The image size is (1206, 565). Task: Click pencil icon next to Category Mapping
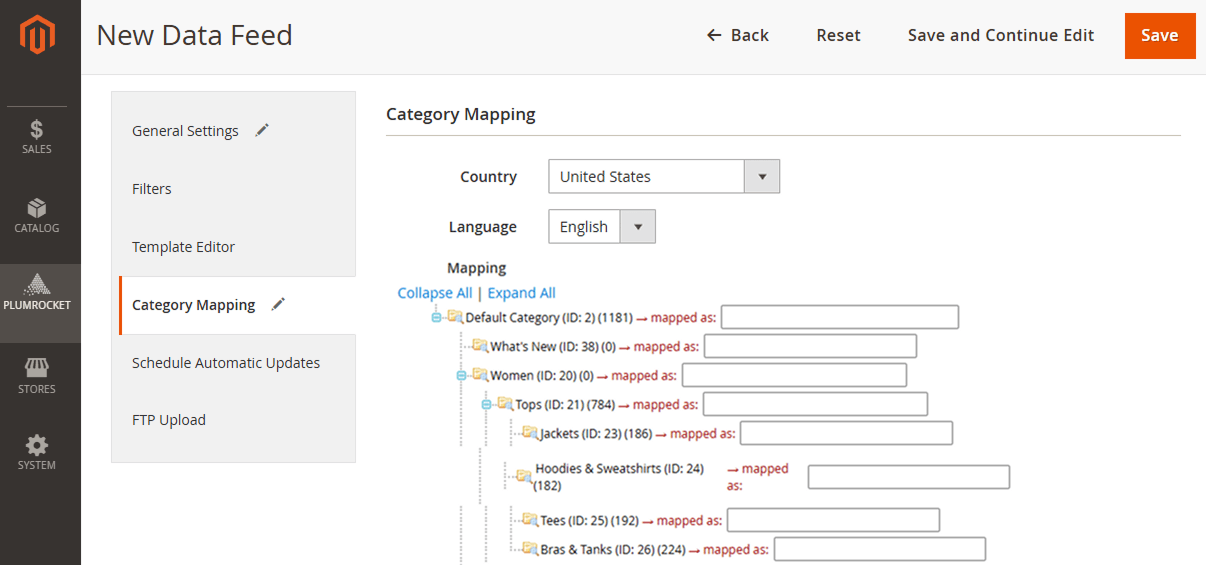[279, 304]
